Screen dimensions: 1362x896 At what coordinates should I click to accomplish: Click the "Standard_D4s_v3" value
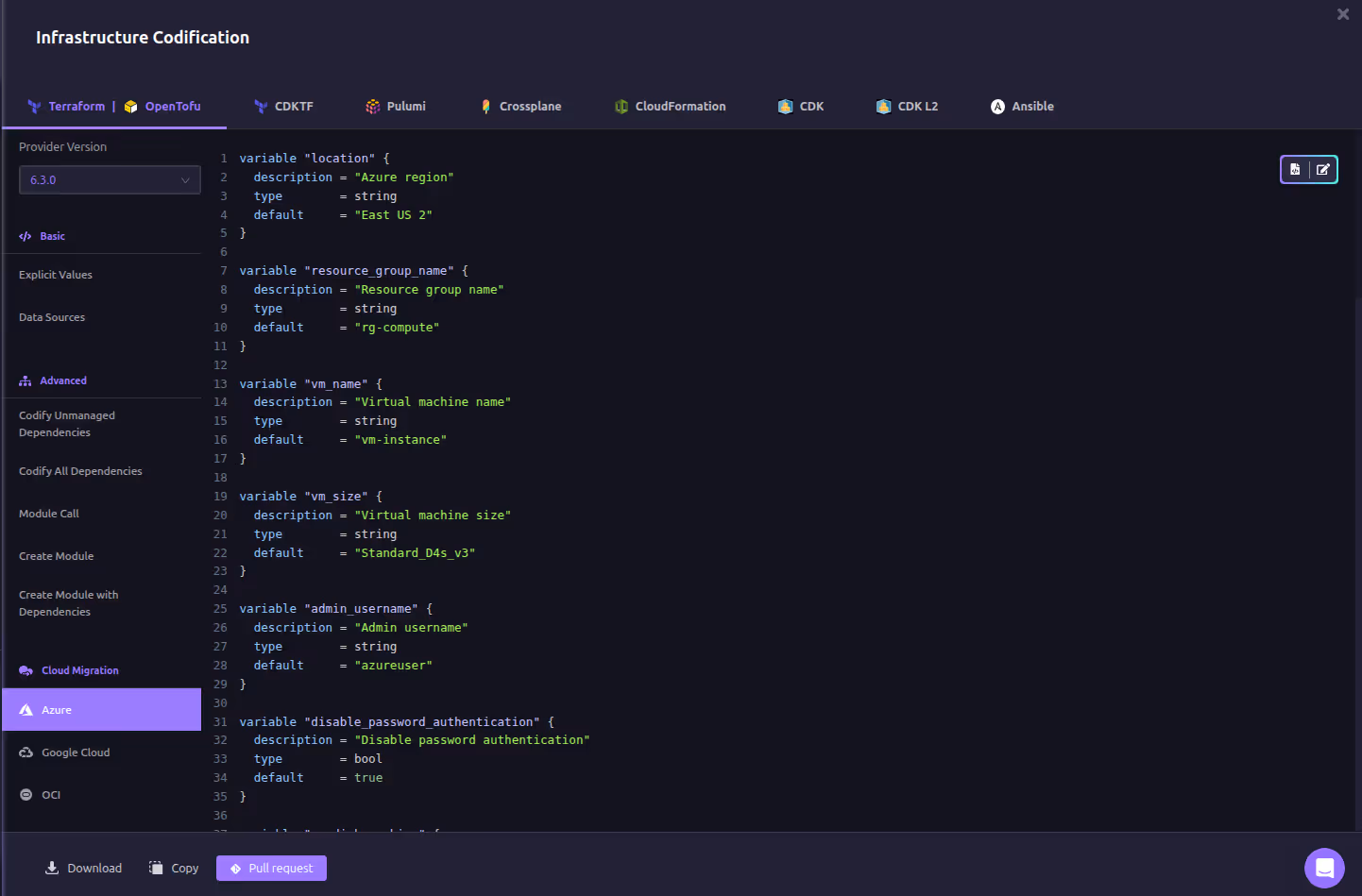tap(415, 553)
